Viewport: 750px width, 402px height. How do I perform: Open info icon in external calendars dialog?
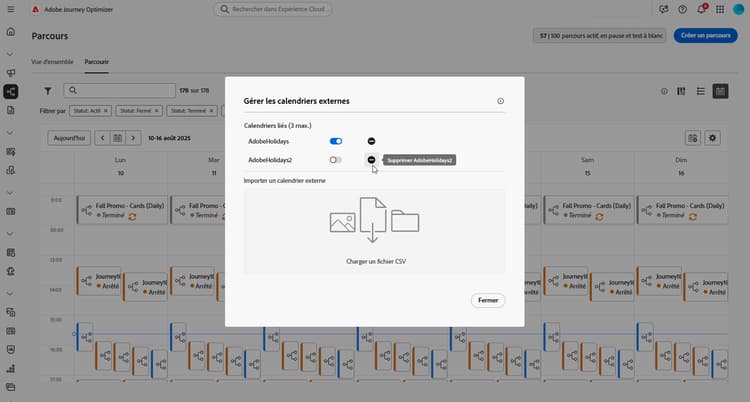(x=500, y=101)
